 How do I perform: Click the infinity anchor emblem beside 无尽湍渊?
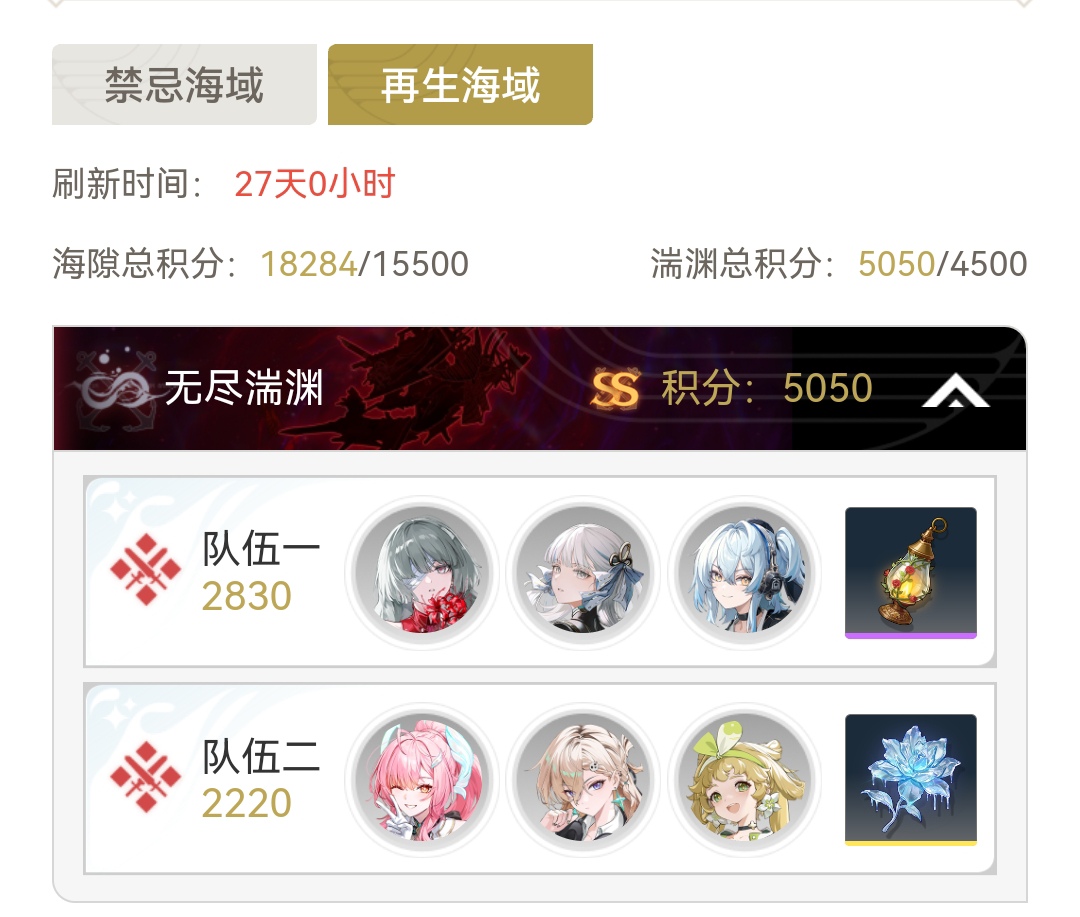click(x=114, y=389)
